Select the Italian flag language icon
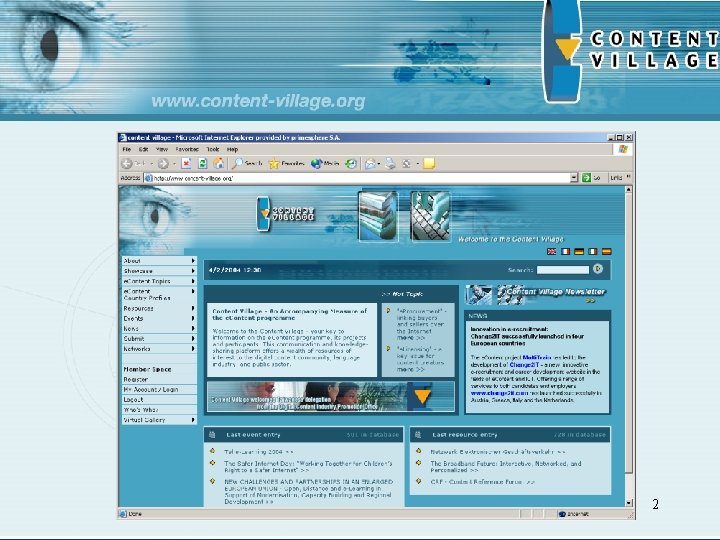 [593, 251]
